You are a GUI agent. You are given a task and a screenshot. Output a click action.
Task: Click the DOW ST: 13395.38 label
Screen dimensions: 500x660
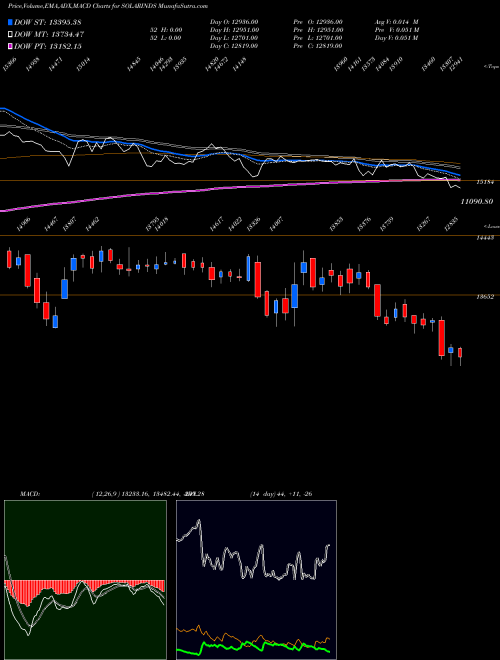click(48, 22)
